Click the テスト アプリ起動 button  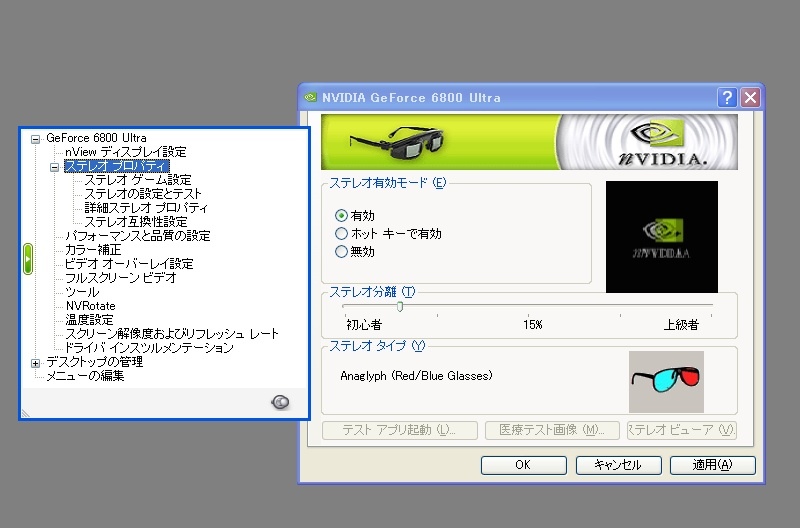400,430
